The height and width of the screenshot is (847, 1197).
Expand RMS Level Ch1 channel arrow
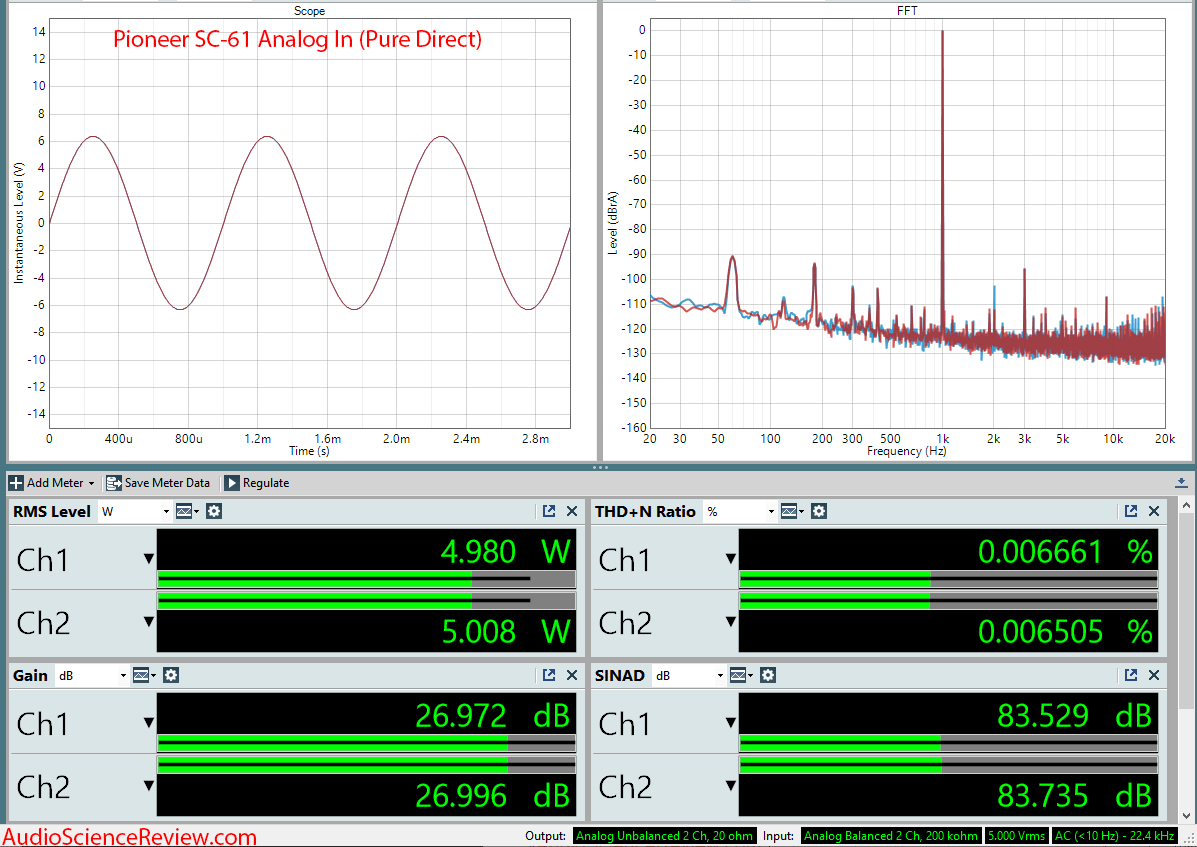click(149, 559)
